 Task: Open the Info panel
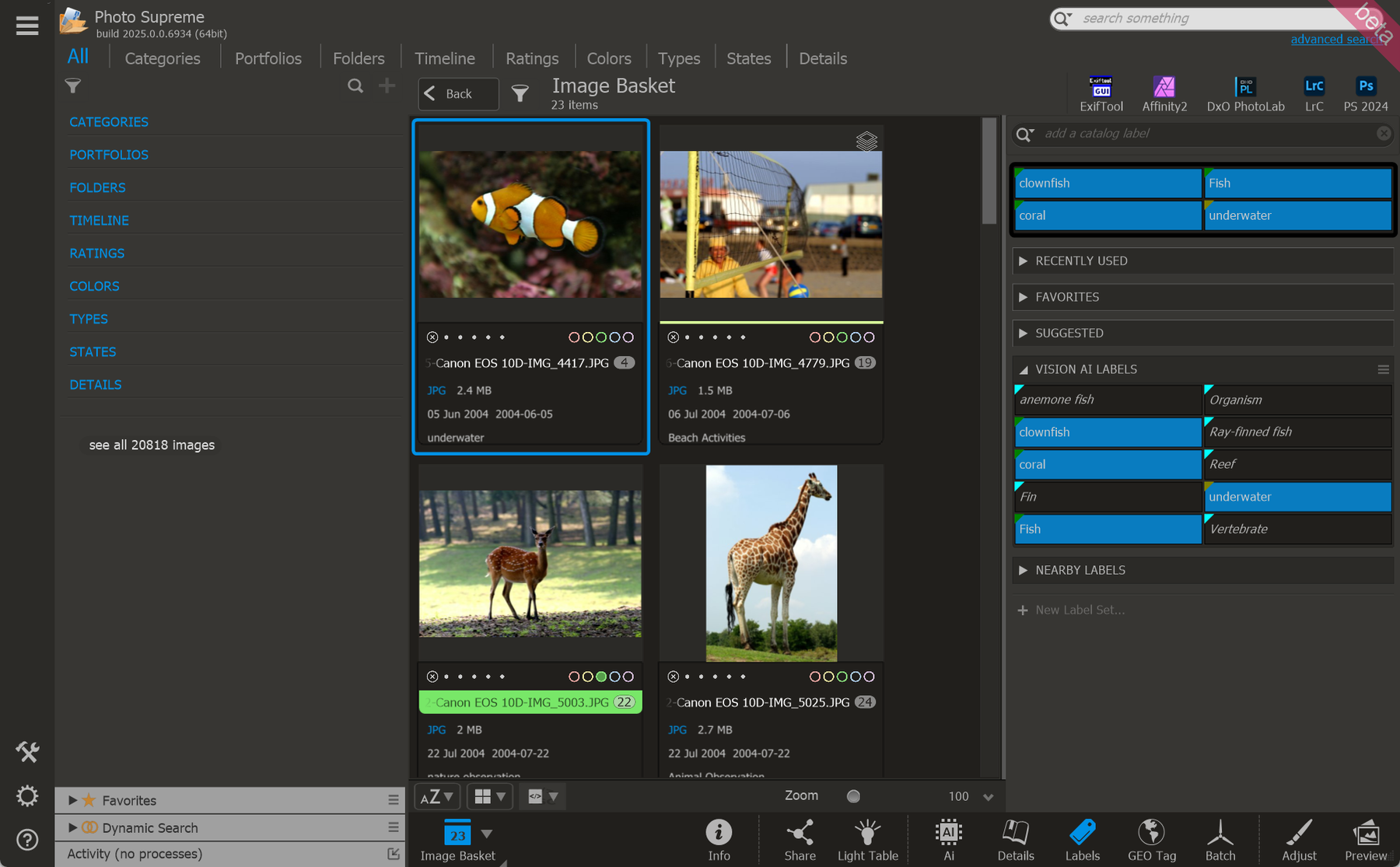(719, 841)
